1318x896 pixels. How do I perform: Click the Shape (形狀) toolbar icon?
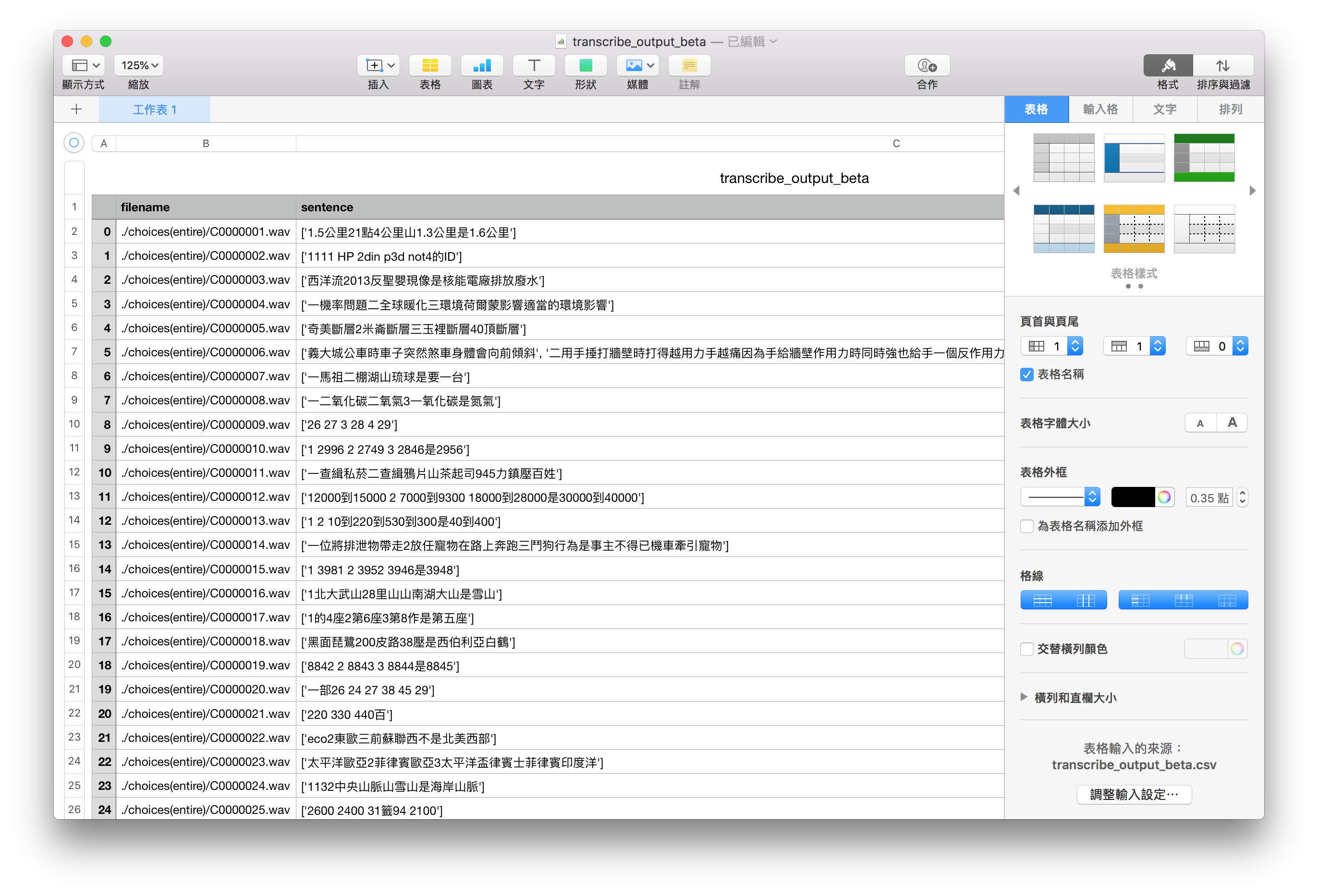pos(586,66)
